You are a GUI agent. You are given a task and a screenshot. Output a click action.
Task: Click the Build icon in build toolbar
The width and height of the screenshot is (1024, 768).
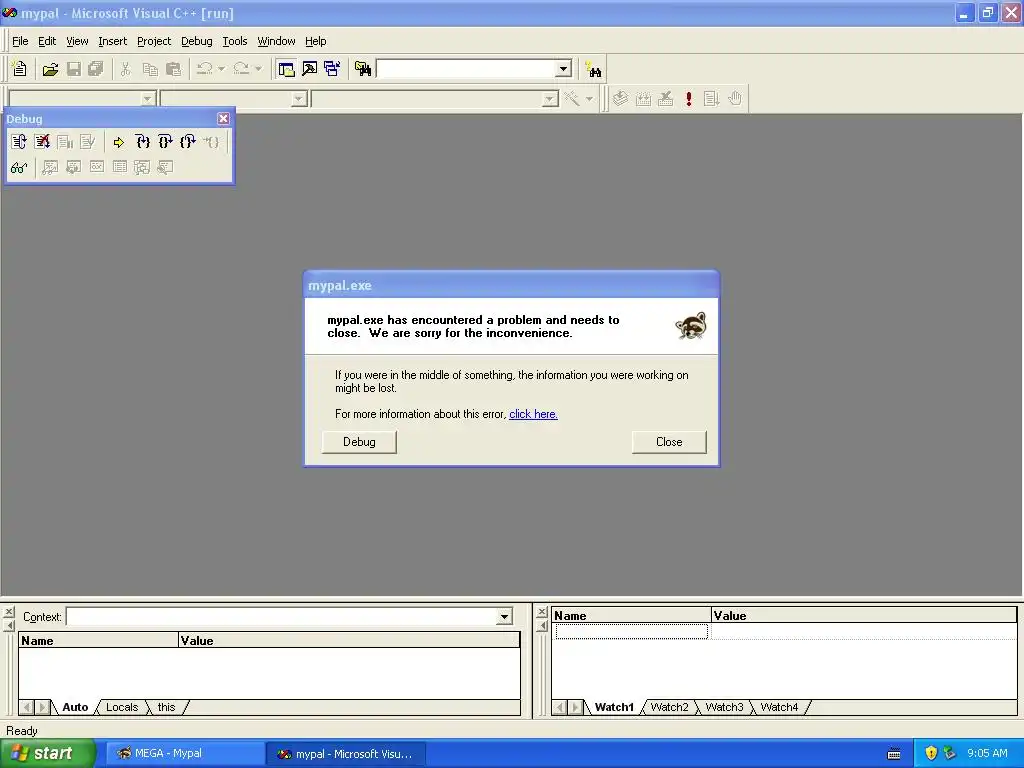tap(643, 99)
